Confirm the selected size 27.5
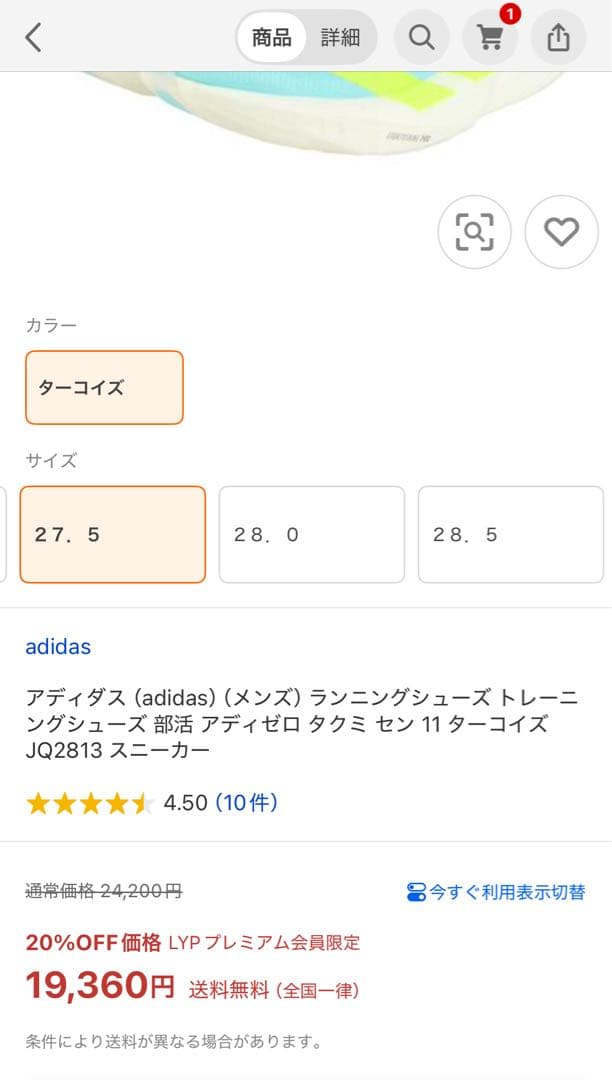 (112, 534)
